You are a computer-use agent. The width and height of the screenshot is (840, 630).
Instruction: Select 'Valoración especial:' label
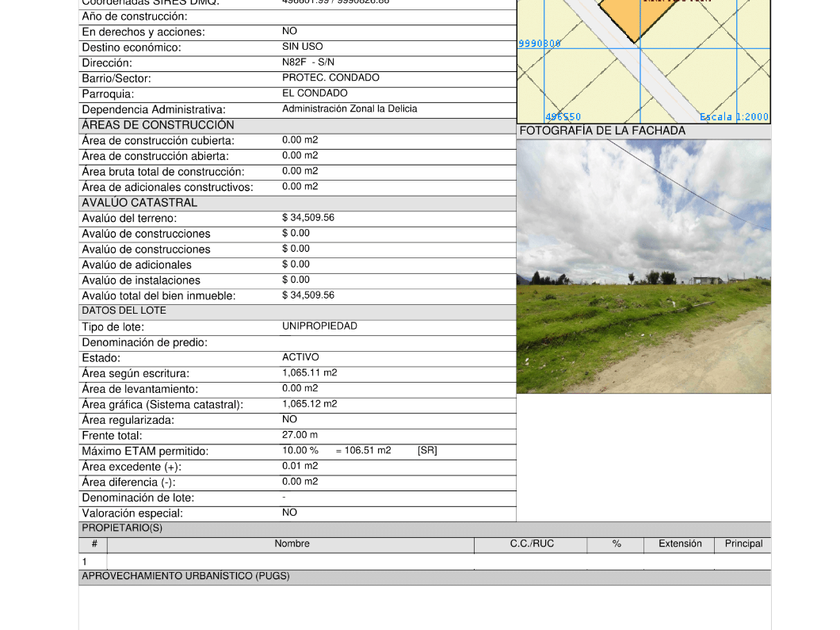(132, 514)
